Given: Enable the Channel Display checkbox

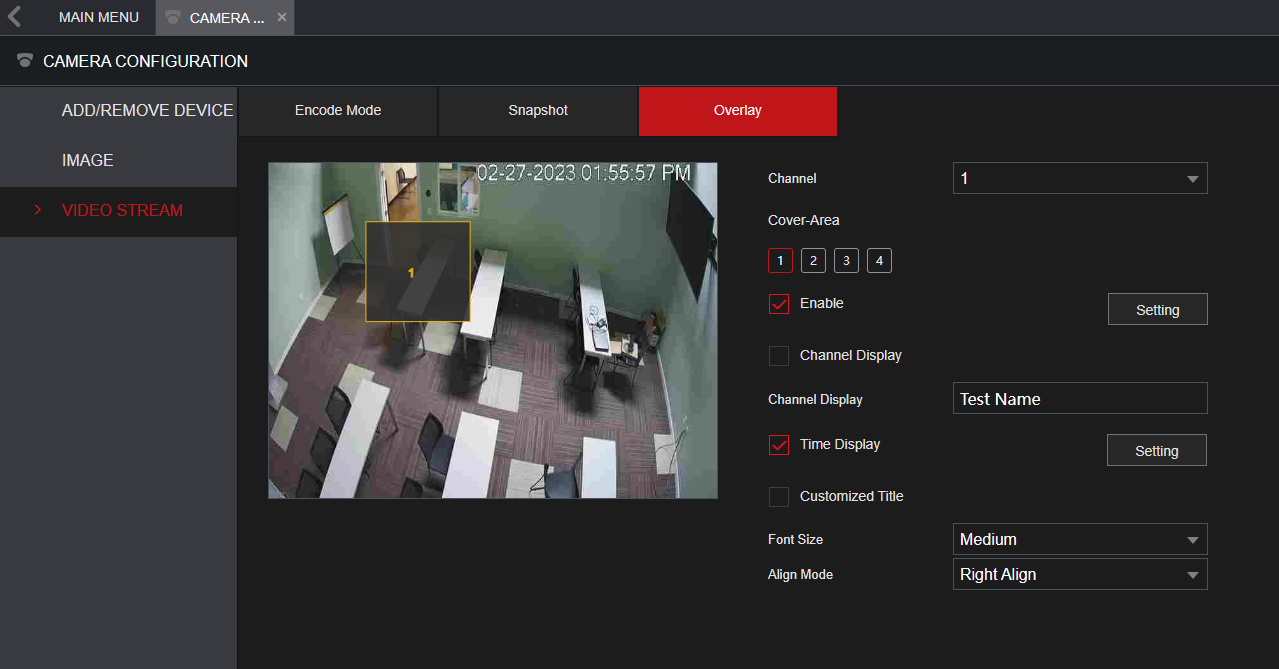Looking at the screenshot, I should click(x=779, y=356).
